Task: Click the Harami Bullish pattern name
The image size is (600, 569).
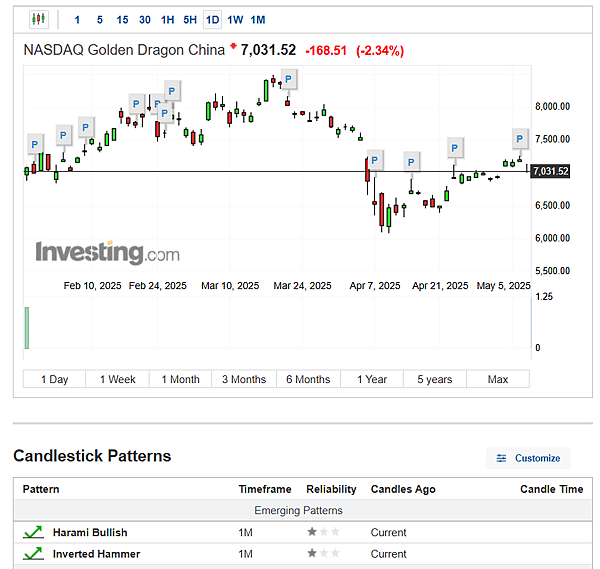Action: (90, 532)
